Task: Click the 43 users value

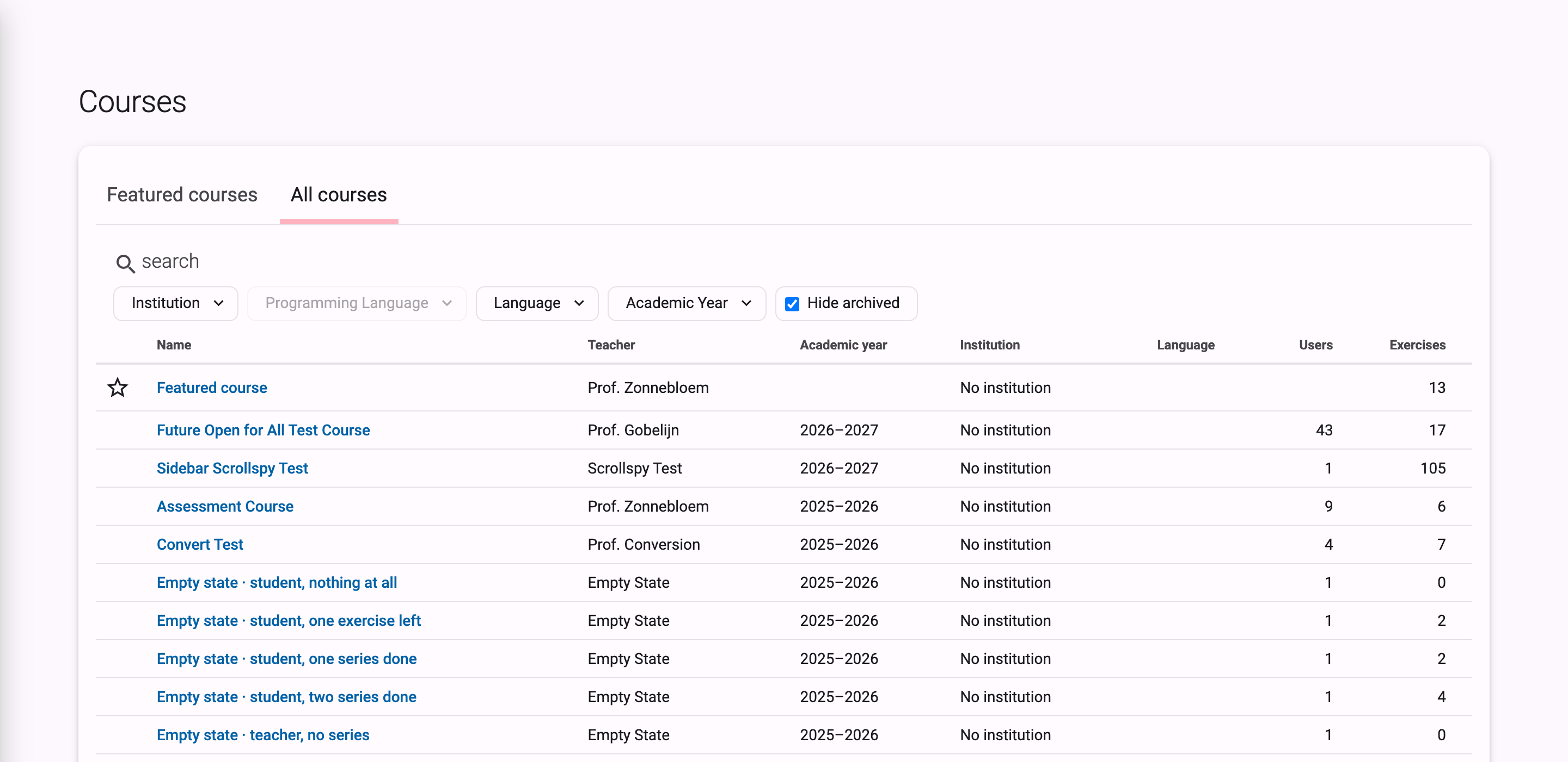Action: (1324, 431)
